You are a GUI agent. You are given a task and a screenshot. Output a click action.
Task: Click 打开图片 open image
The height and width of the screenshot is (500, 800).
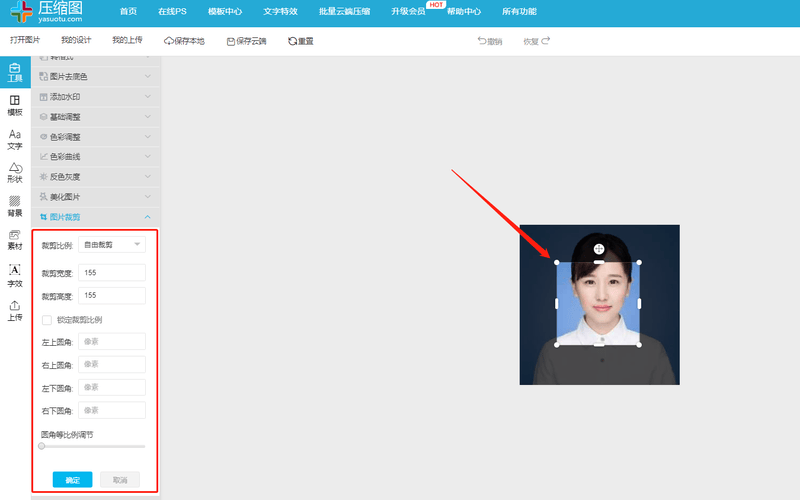(25, 40)
